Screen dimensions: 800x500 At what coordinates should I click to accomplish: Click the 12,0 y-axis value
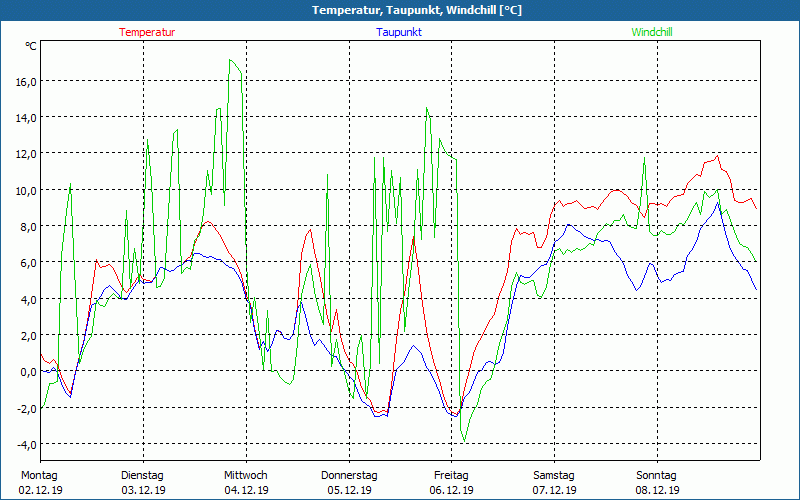26,154
